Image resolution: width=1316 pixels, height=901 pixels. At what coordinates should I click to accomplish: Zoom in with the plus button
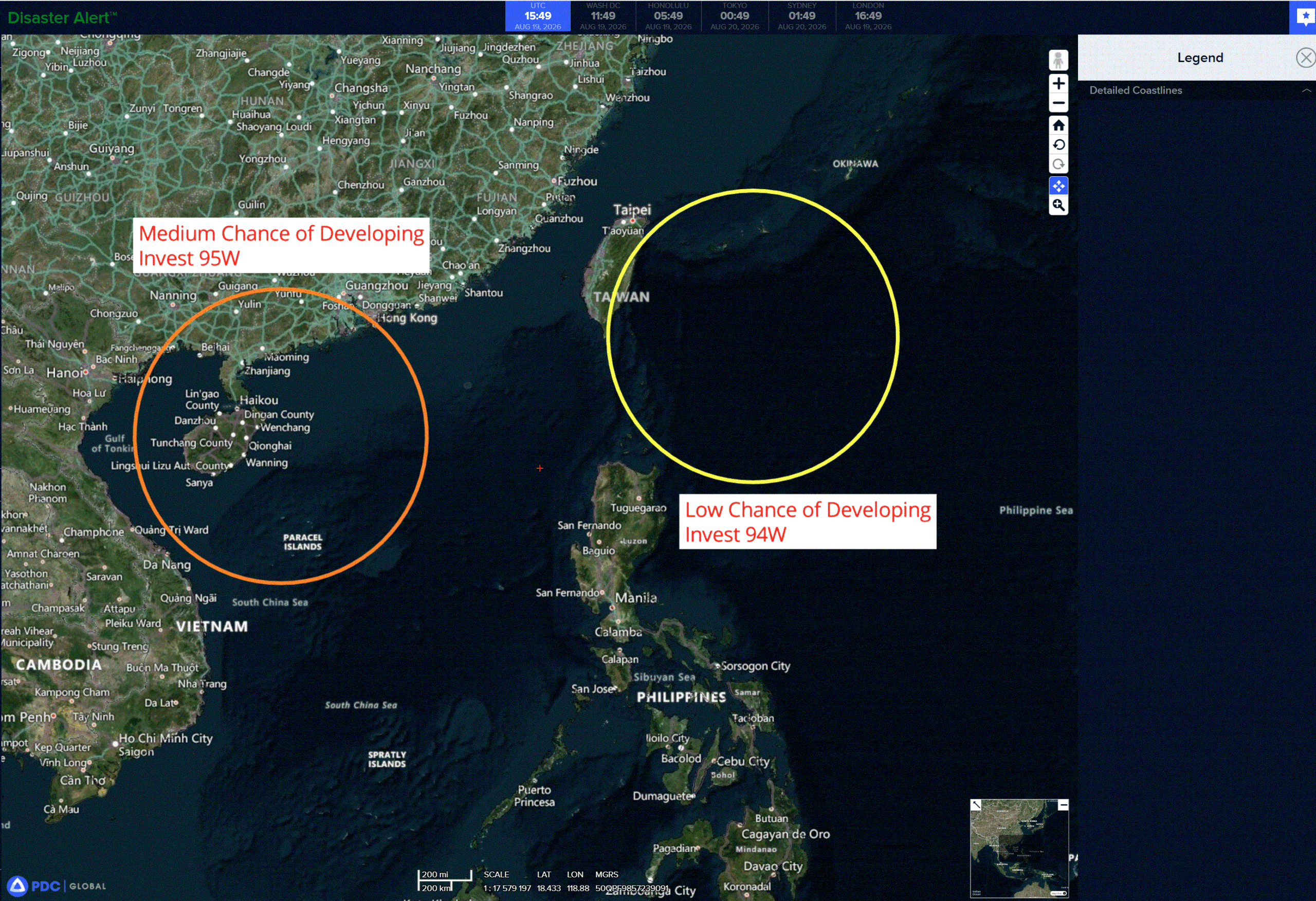pyautogui.click(x=1058, y=84)
